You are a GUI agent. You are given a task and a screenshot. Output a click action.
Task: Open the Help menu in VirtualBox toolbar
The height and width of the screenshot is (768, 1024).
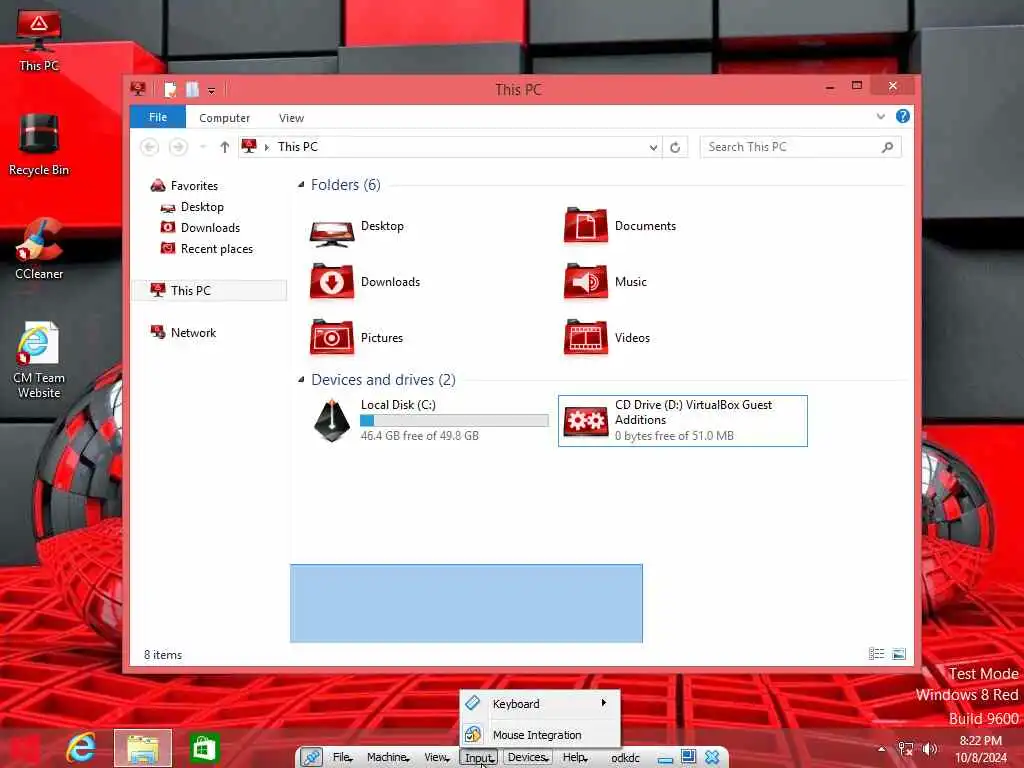(x=575, y=758)
